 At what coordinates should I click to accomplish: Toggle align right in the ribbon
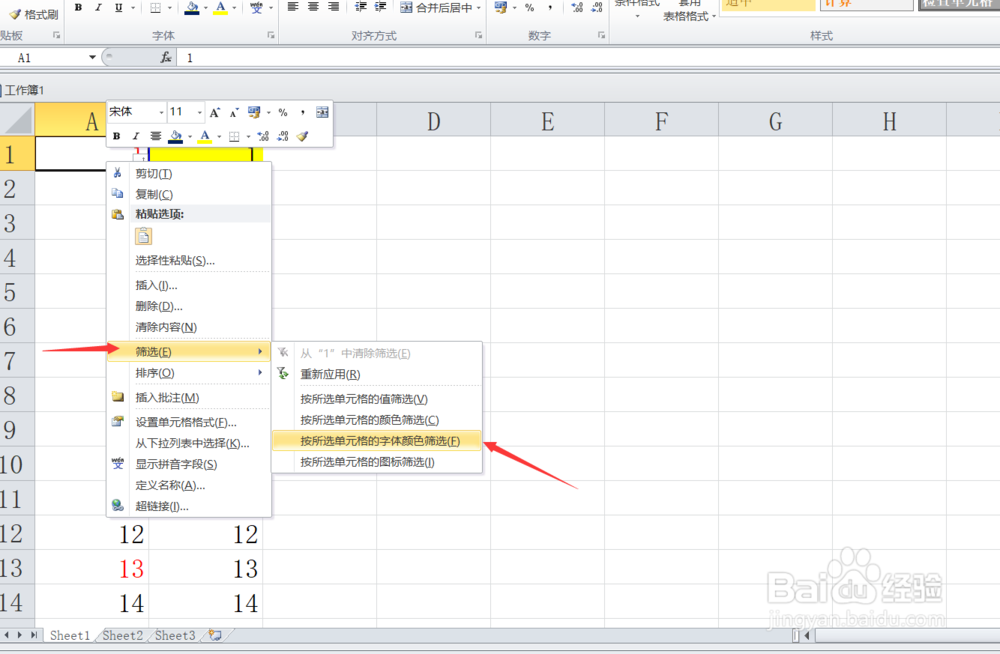coord(334,7)
